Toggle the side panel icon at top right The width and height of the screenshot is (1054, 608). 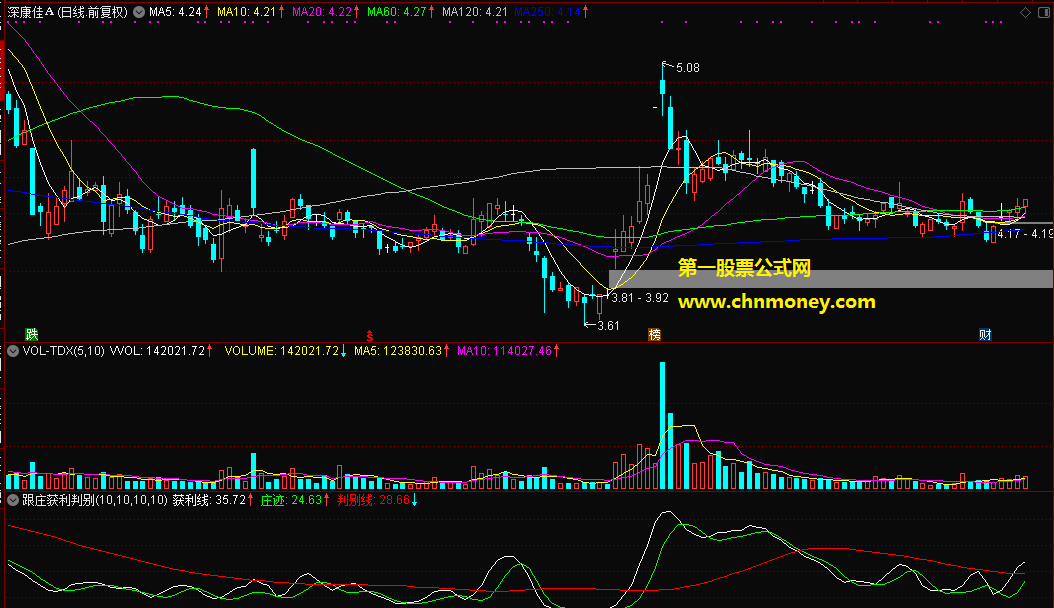coord(1044,12)
